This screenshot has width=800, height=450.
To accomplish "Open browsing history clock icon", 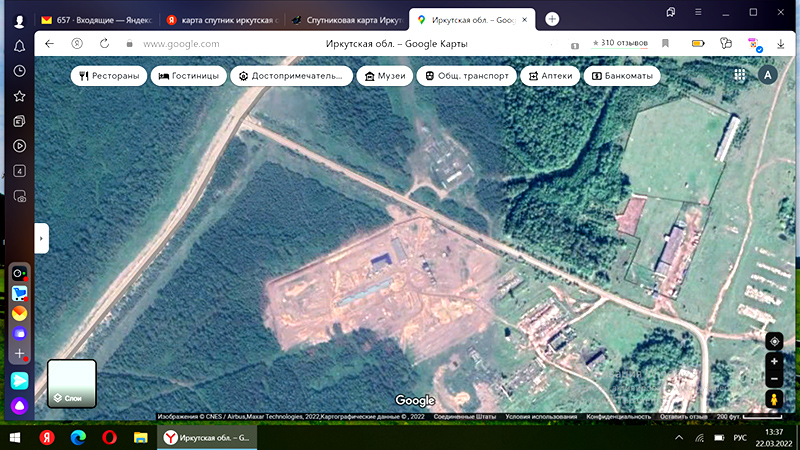I will 19,71.
